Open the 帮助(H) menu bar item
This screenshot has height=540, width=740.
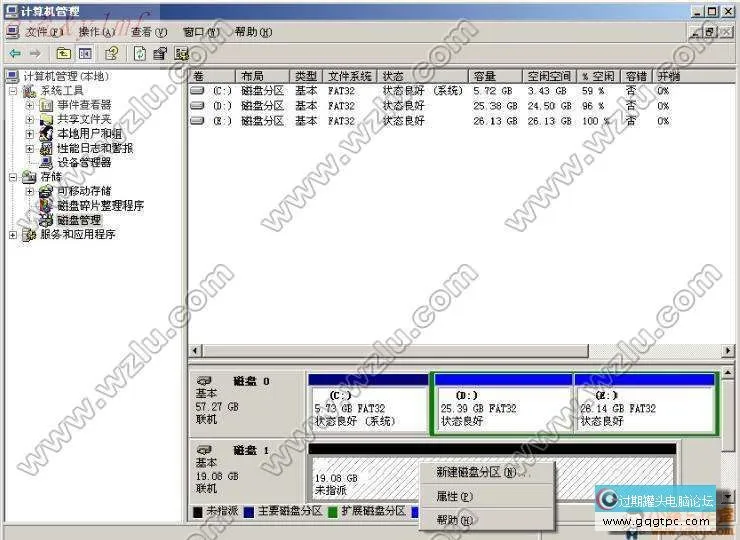[253, 32]
